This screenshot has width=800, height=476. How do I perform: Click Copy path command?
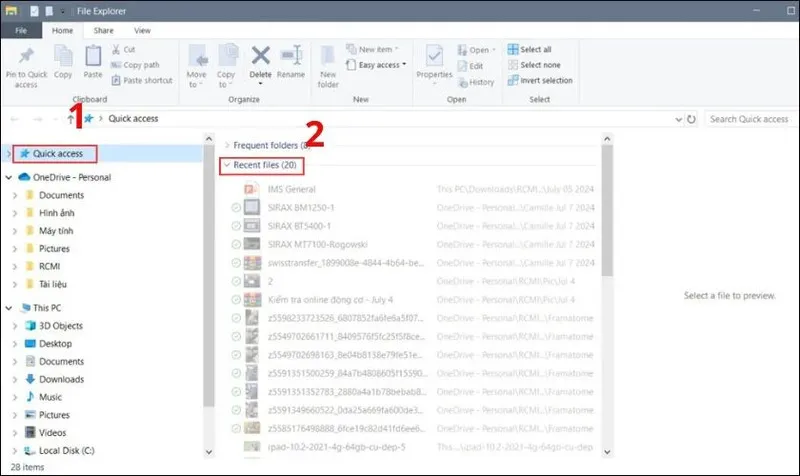(x=135, y=65)
